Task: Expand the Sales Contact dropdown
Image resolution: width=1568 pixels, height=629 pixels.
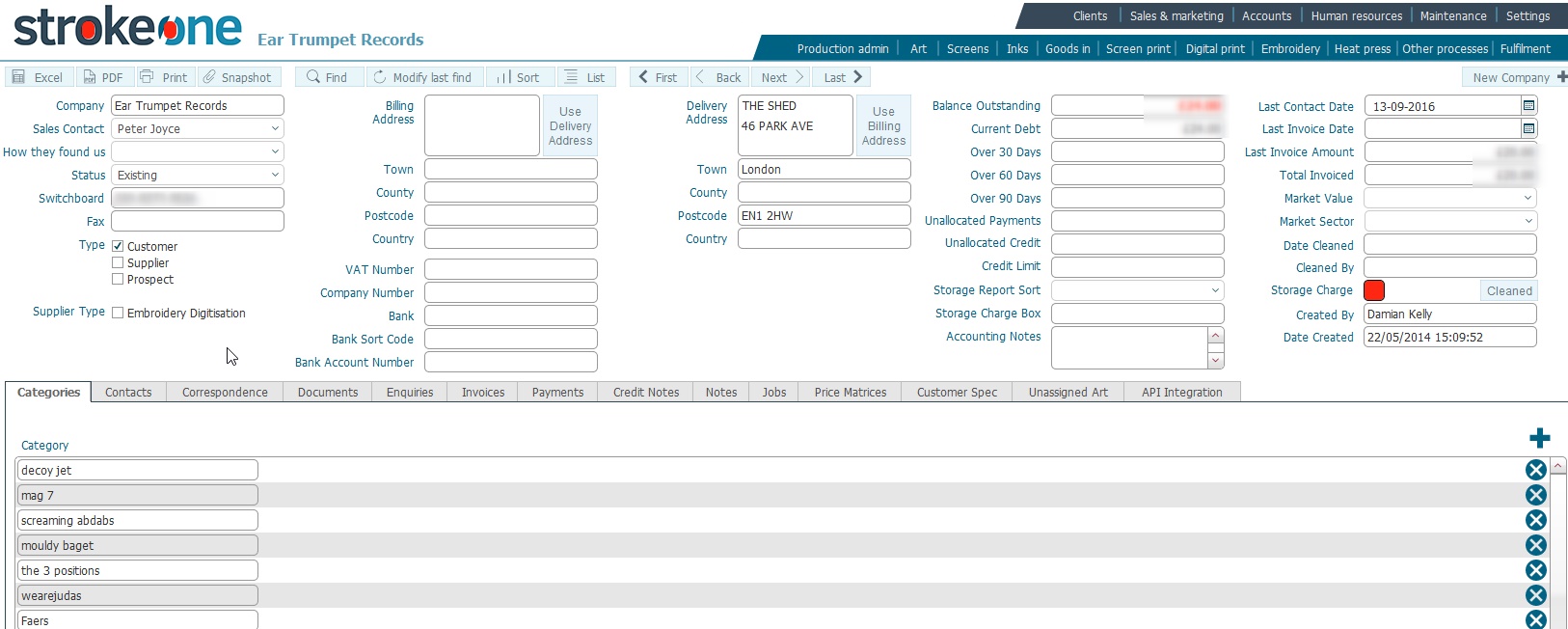Action: (275, 128)
